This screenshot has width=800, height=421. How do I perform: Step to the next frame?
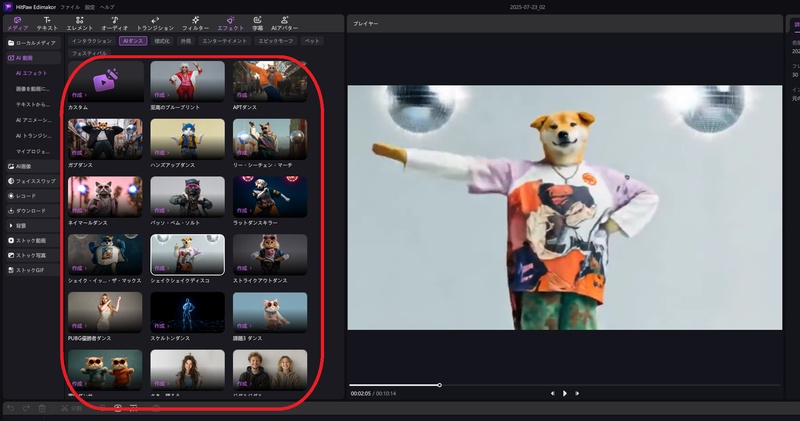tap(577, 393)
